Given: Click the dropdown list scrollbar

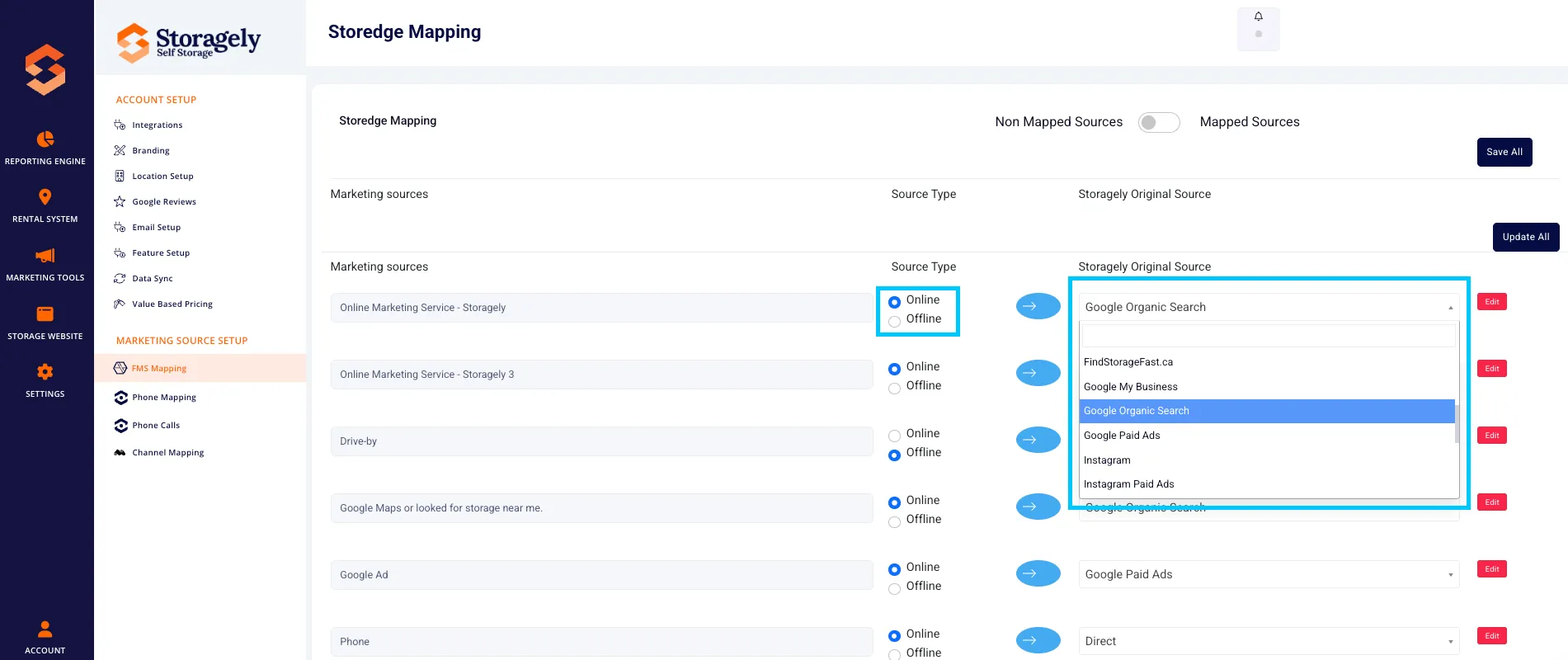Looking at the screenshot, I should coord(1457,424).
